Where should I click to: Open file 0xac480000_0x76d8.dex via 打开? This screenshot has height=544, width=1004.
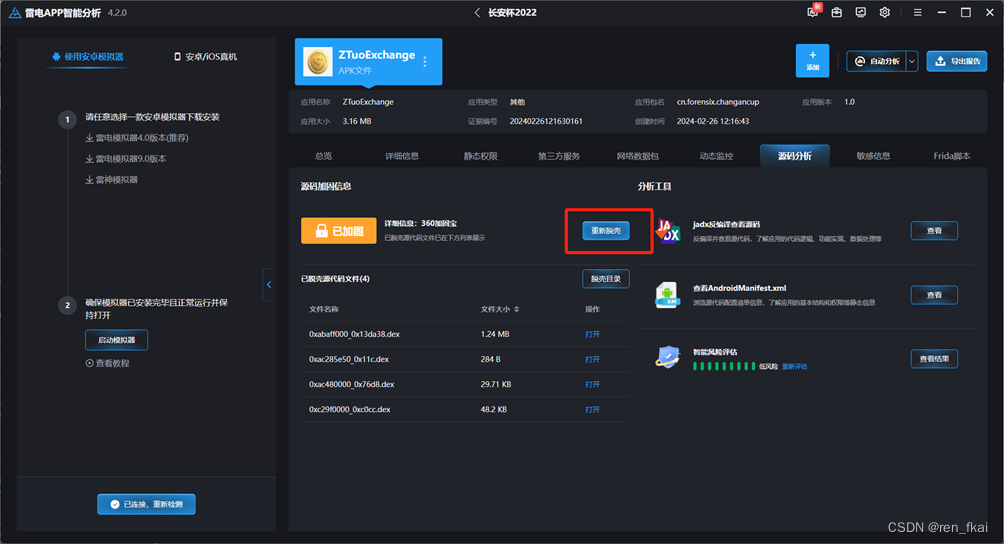click(592, 384)
